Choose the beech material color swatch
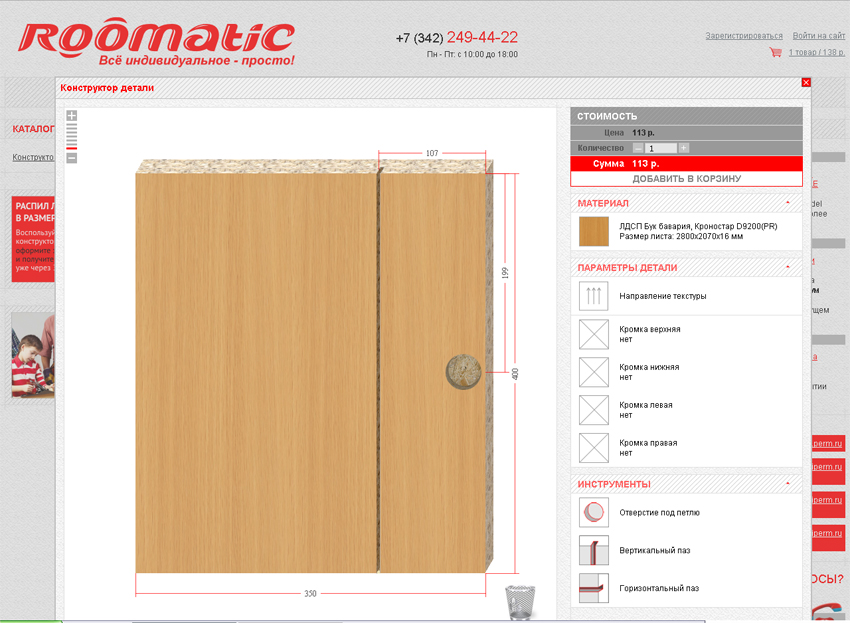This screenshot has height=623, width=850. (593, 231)
